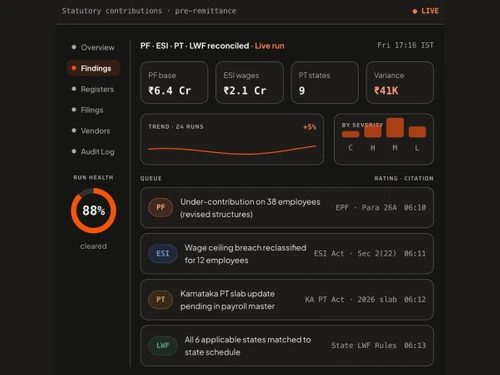
Task: Click the TREND · 24 RUNS label
Action: click(176, 127)
